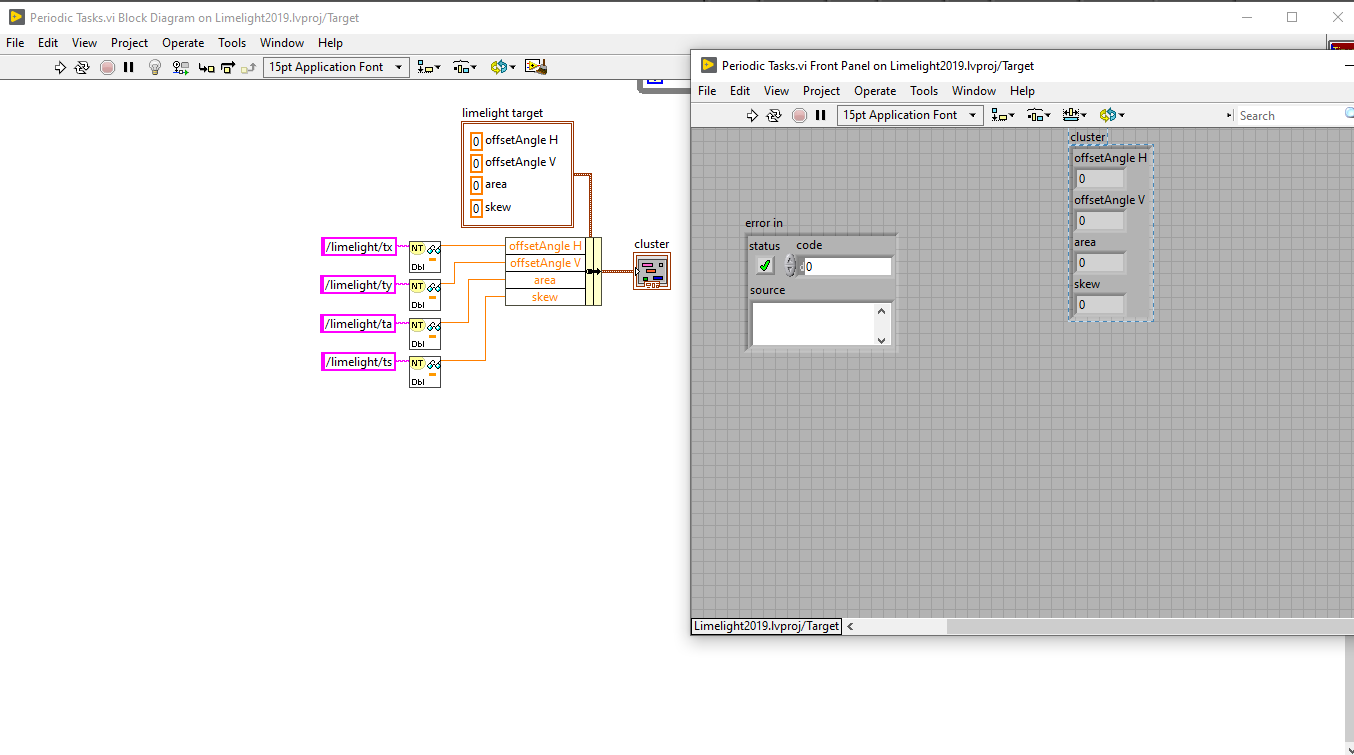Viewport: 1354px width, 755px height.
Task: Click the error code numeric field
Action: tap(847, 266)
